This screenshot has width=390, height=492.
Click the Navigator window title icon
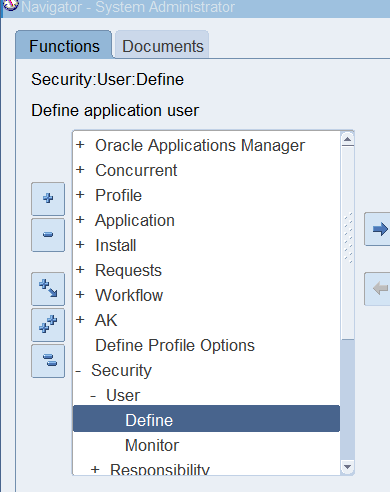[x=10, y=5]
